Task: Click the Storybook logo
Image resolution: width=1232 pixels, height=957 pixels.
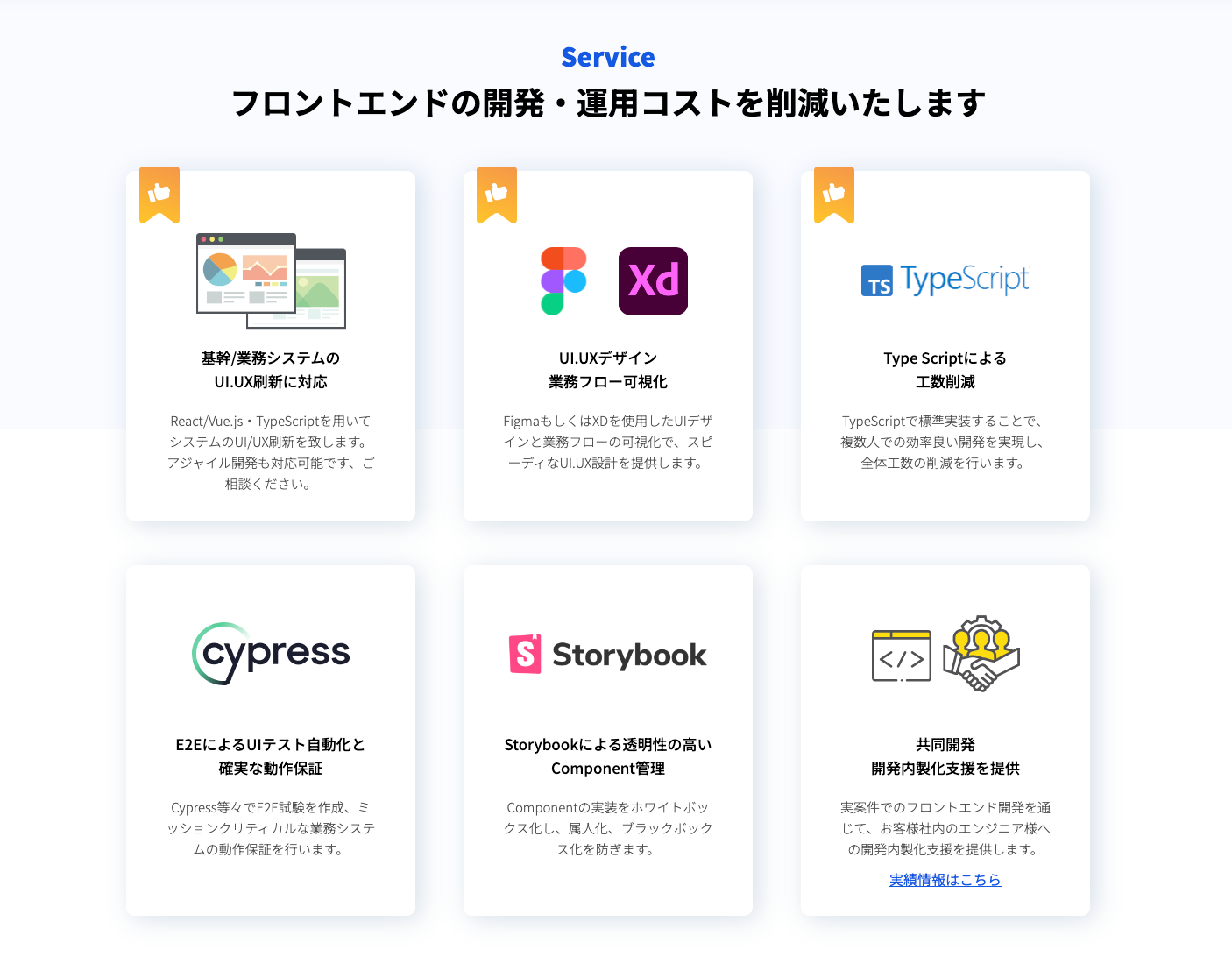Action: point(608,655)
